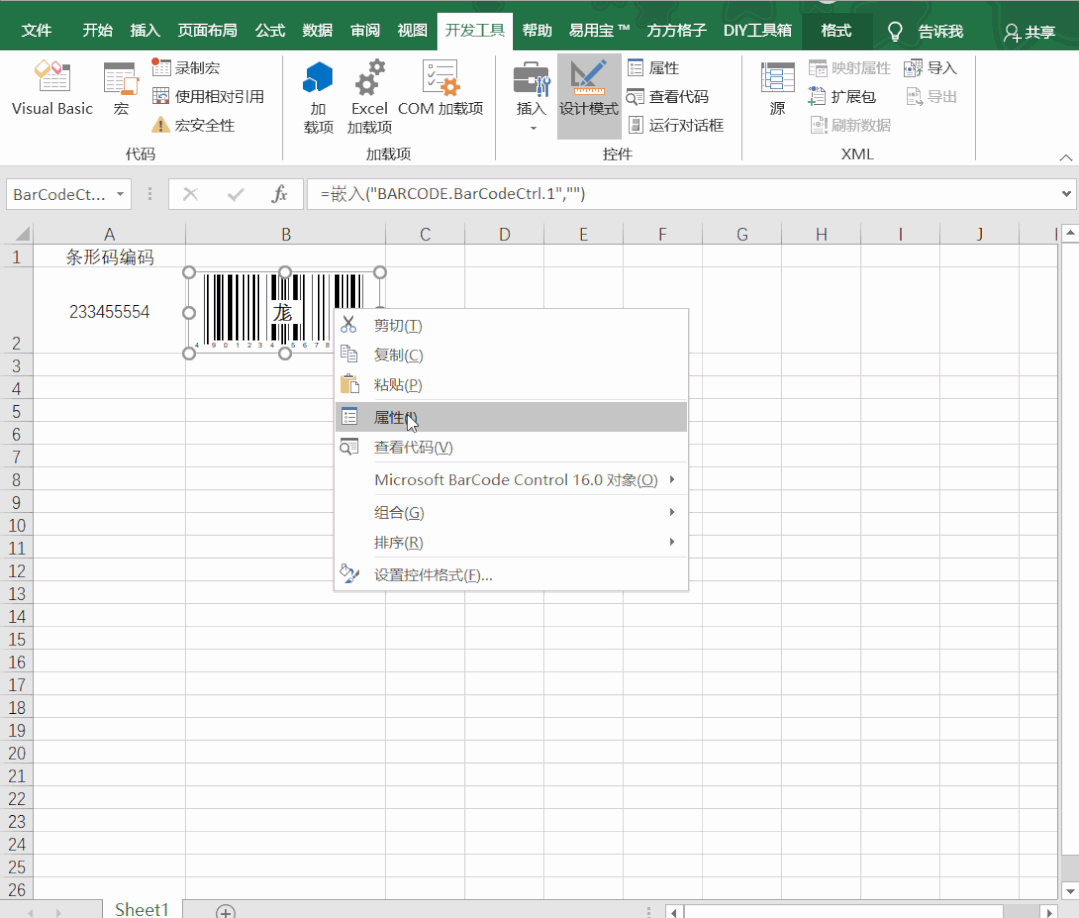1079x918 pixels.
Task: Activate the Sheet1 tab
Action: click(x=142, y=909)
